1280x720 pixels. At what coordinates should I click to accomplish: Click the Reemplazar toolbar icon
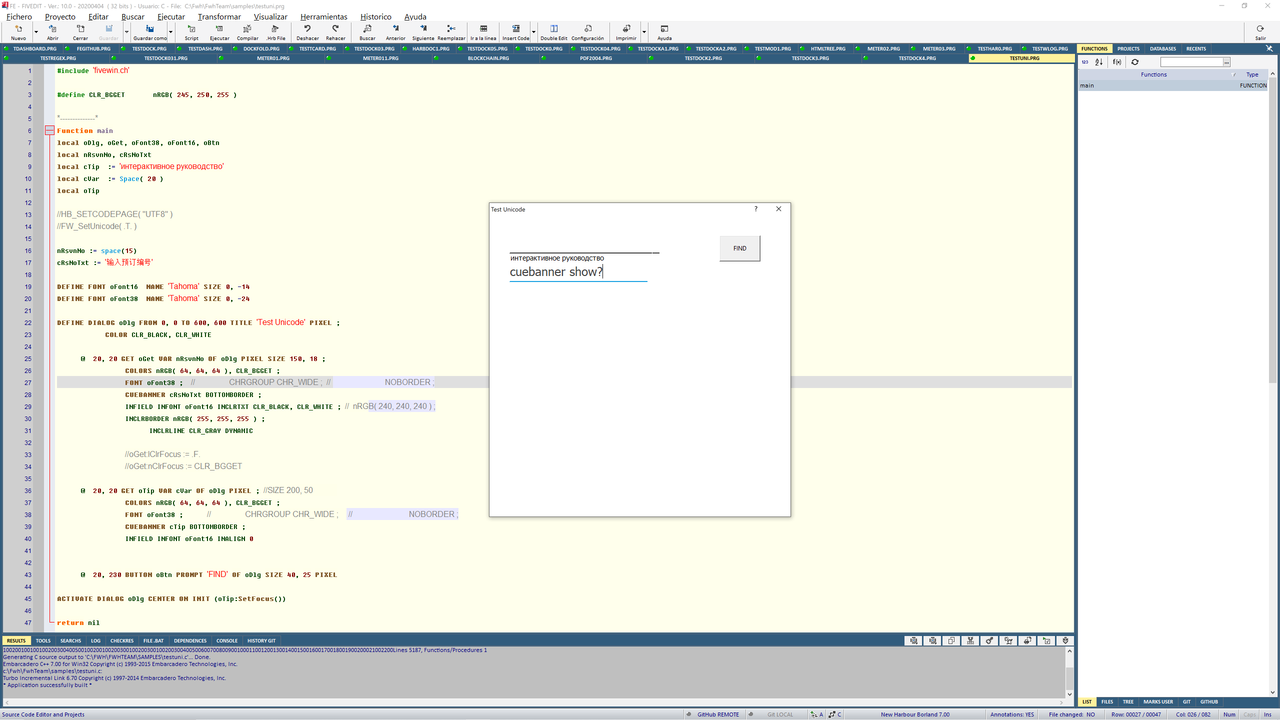point(452,31)
